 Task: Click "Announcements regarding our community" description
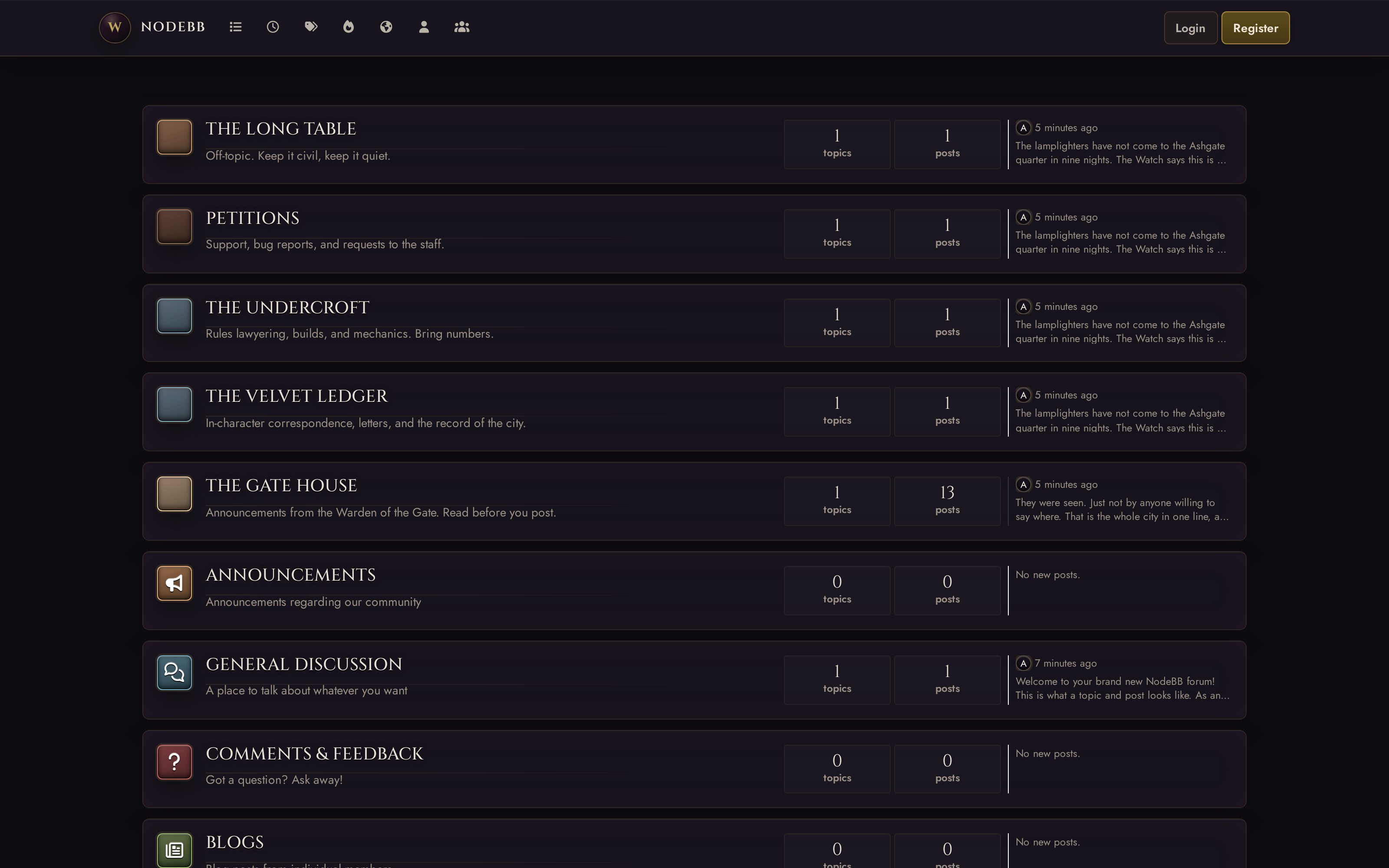click(313, 602)
